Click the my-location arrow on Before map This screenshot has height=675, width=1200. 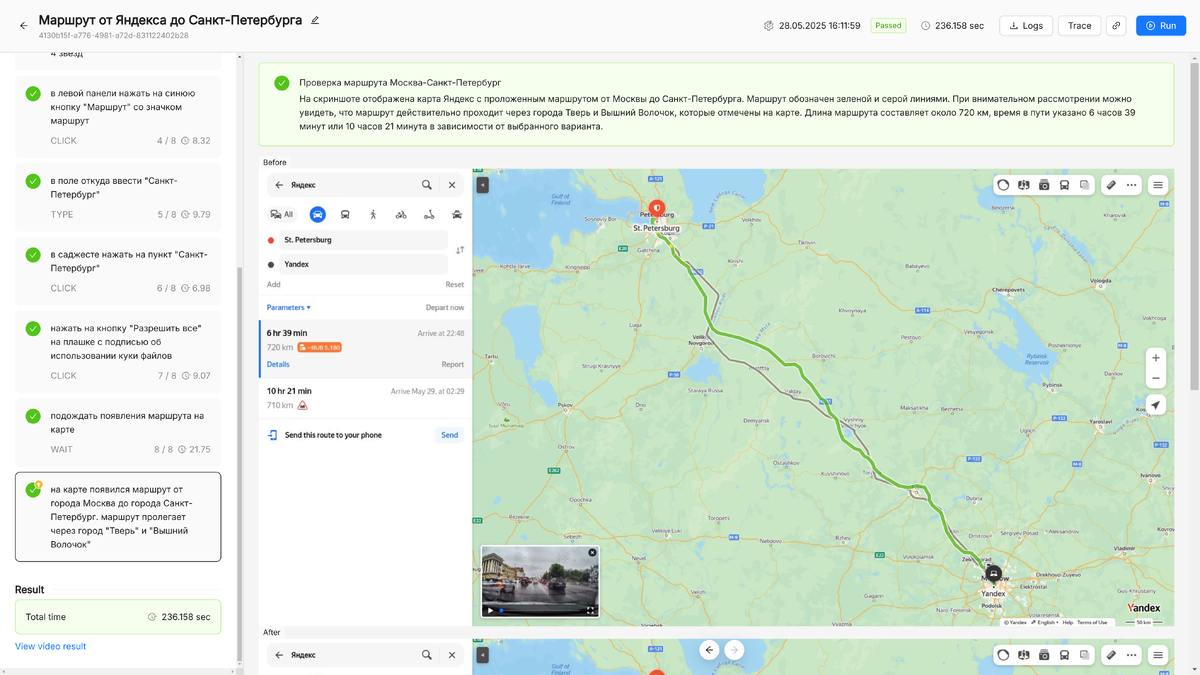1156,405
